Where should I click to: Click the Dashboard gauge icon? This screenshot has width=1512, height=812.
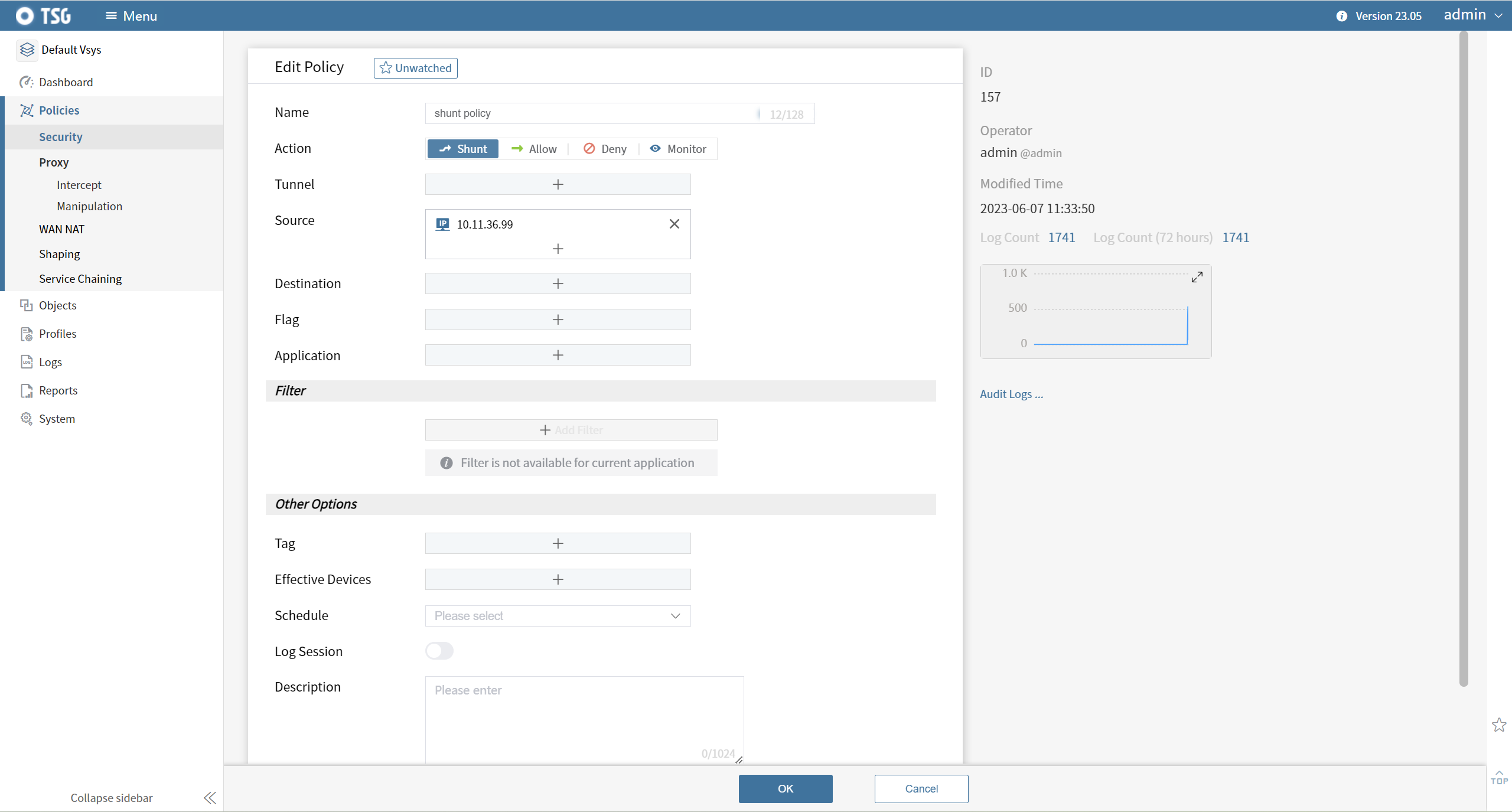(x=26, y=82)
